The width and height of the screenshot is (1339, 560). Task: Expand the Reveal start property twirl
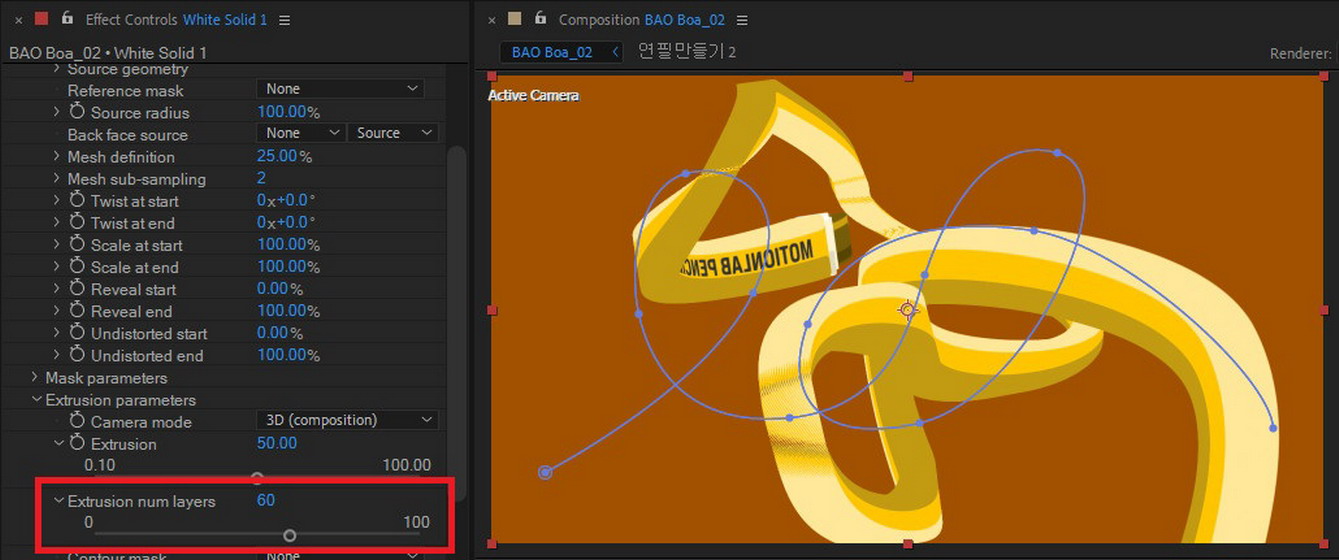58,288
